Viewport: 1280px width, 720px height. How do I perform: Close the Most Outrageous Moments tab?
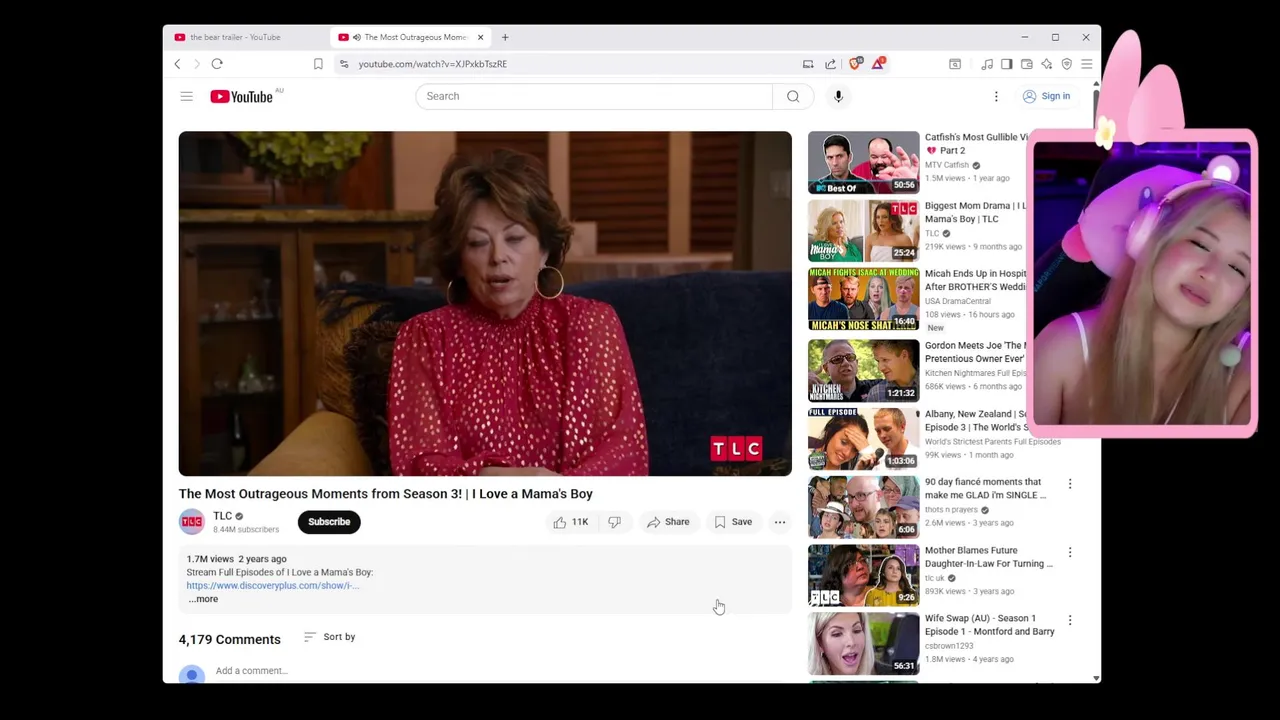(x=480, y=37)
